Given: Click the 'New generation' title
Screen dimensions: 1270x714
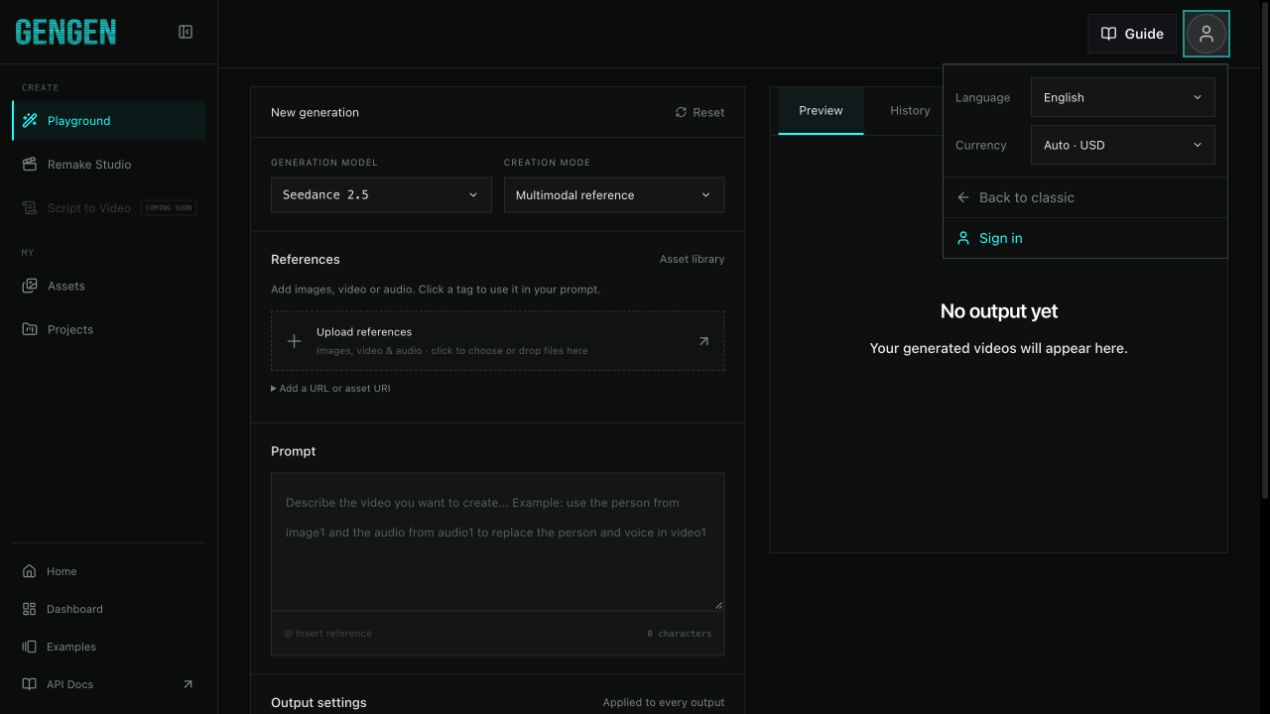Looking at the screenshot, I should [x=315, y=112].
